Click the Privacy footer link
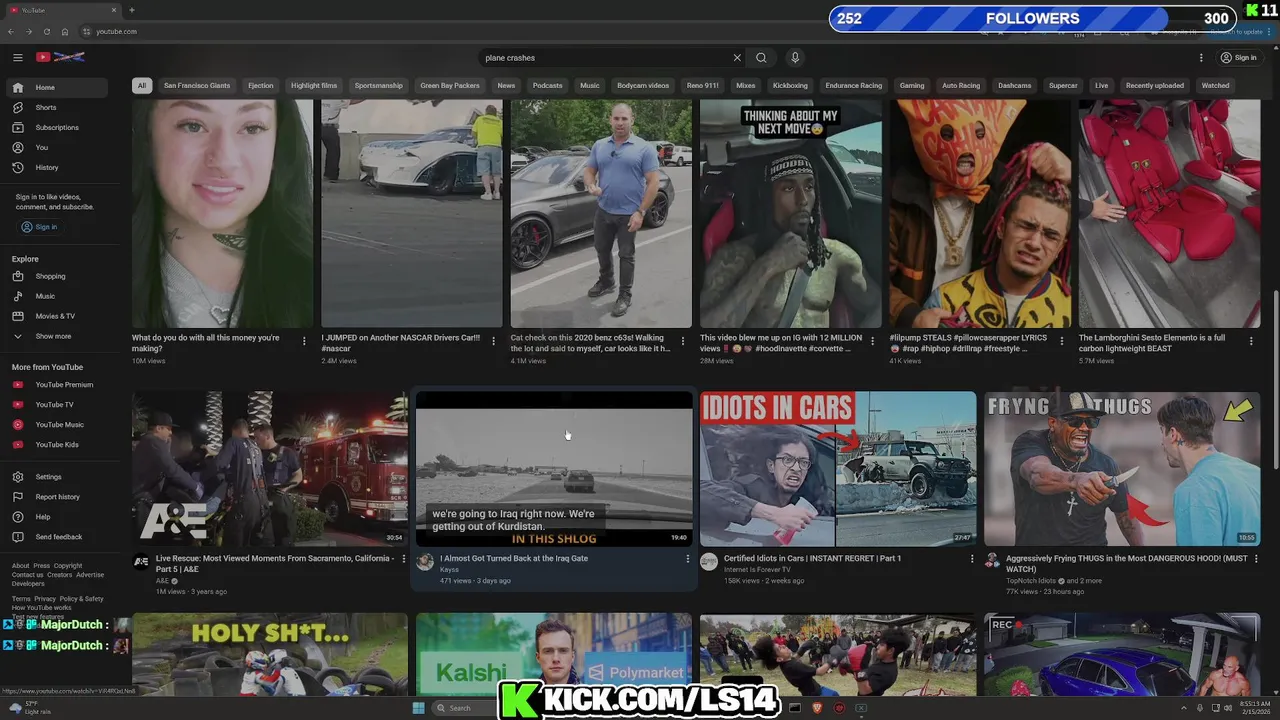 (45, 599)
